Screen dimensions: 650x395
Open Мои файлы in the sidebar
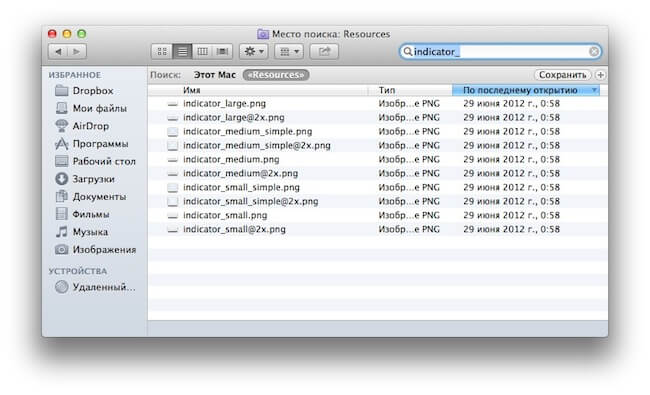pos(99,109)
